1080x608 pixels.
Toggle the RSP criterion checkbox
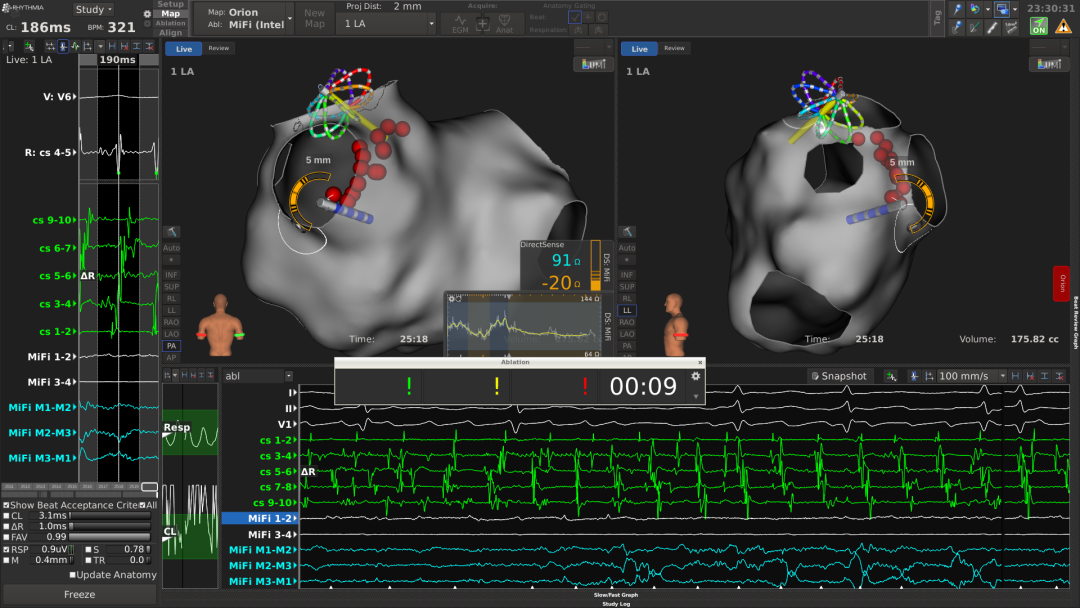tap(6, 549)
